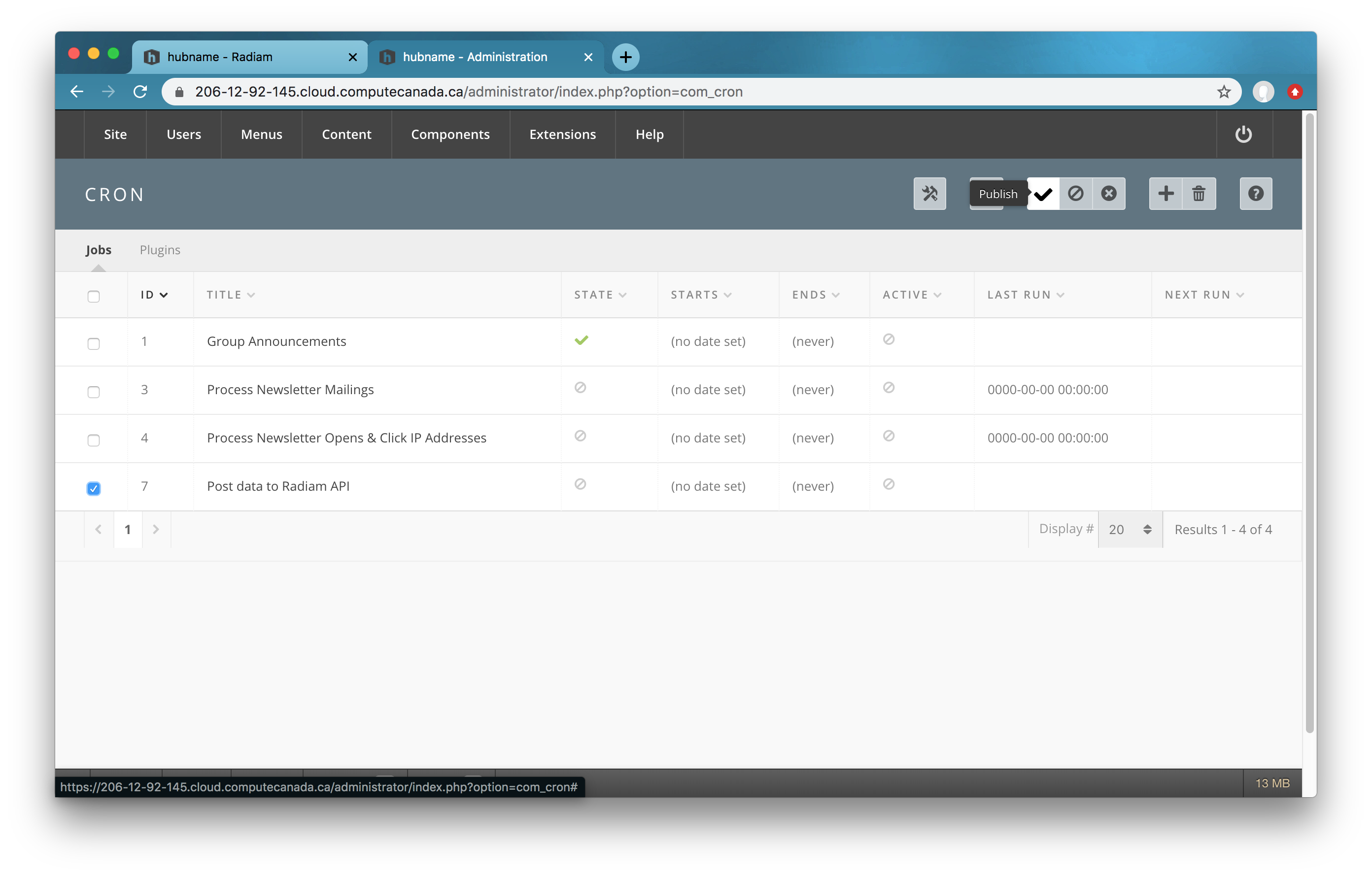Uncheck the Post data to Radiam API checkbox
The height and width of the screenshot is (876, 1372).
coord(94,489)
